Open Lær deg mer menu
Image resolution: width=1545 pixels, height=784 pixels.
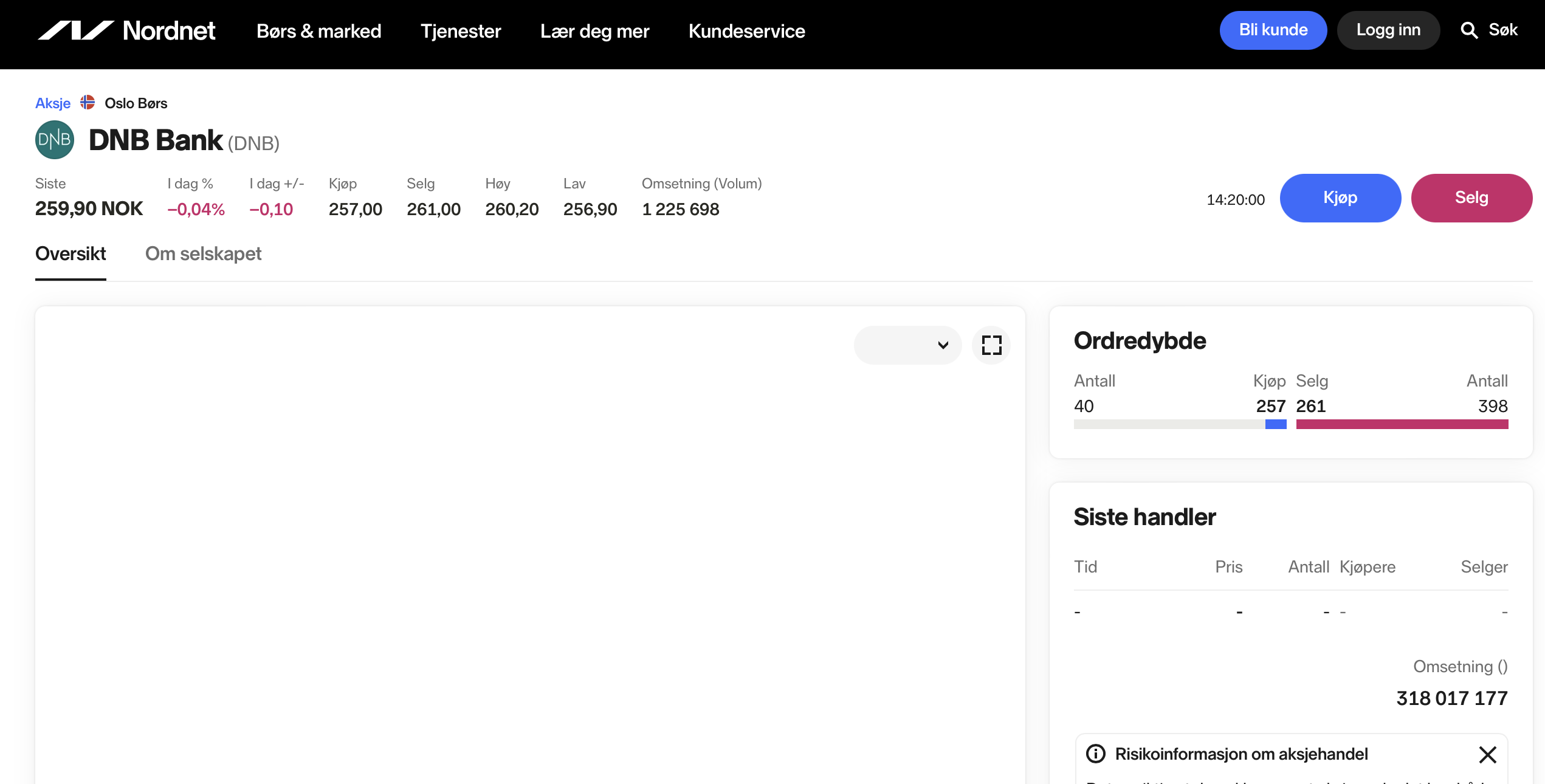point(594,31)
